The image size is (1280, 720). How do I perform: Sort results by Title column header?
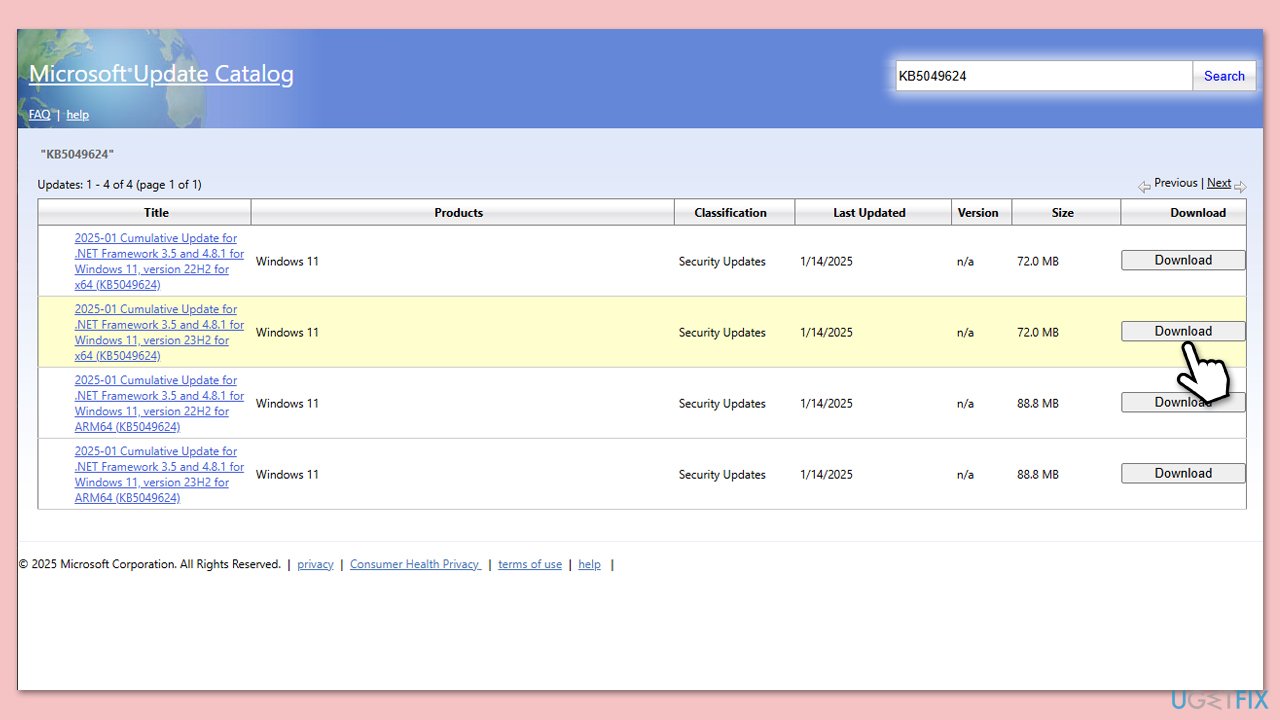[156, 213]
